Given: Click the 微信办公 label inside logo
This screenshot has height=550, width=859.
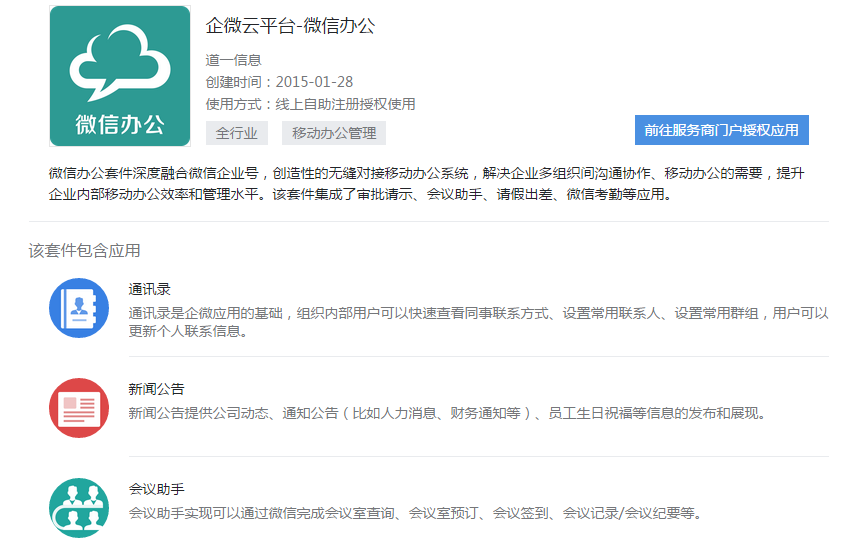Looking at the screenshot, I should coord(120,124).
